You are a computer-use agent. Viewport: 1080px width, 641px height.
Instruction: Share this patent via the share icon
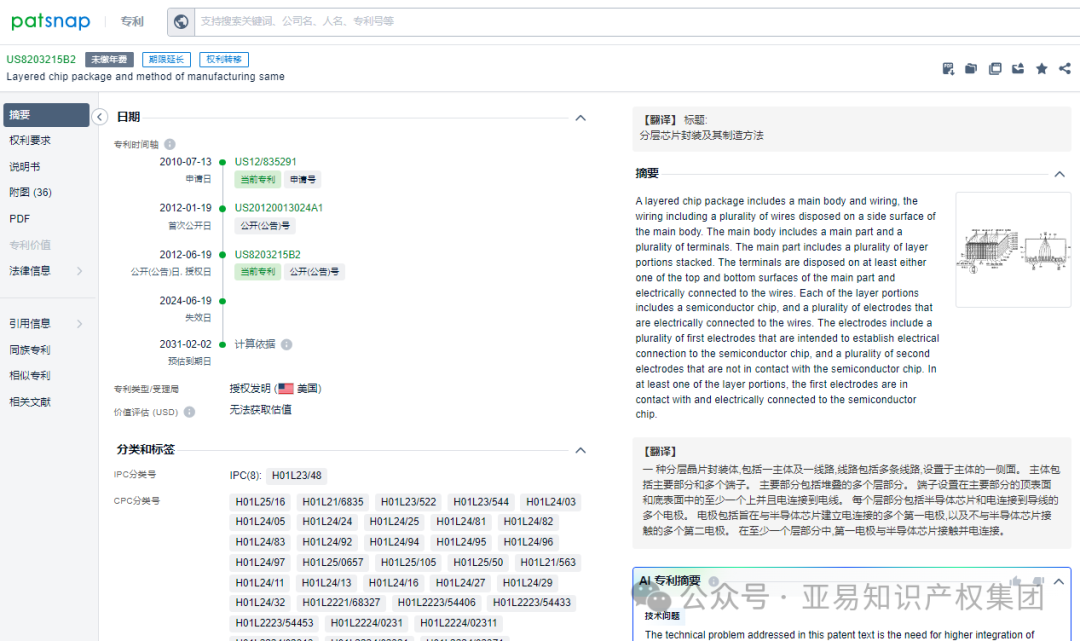(1064, 68)
